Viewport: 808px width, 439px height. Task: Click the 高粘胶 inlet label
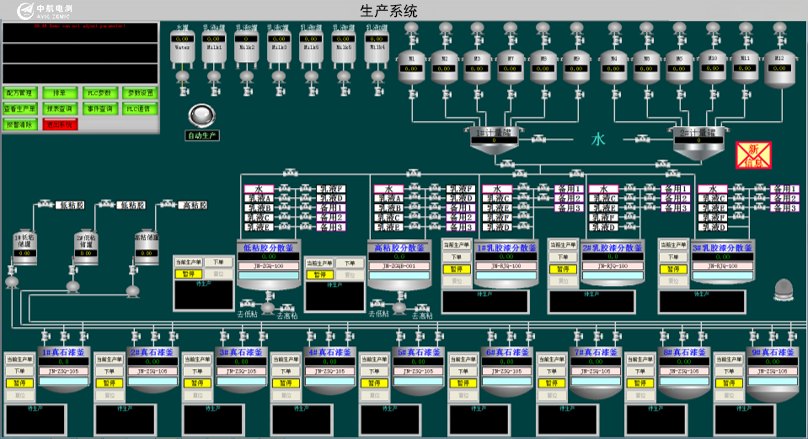(x=195, y=205)
